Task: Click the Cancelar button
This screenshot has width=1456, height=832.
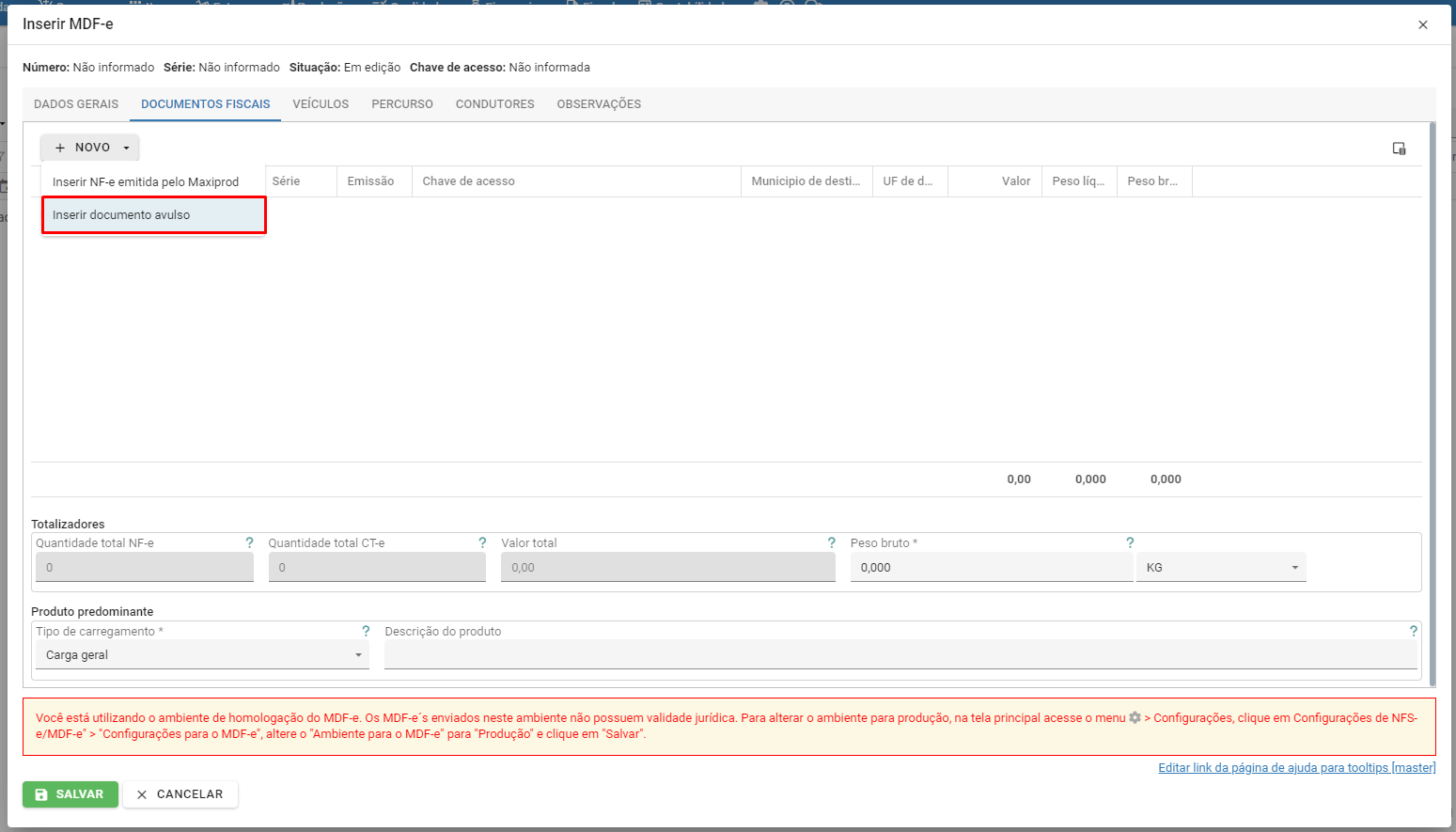Action: tap(180, 794)
